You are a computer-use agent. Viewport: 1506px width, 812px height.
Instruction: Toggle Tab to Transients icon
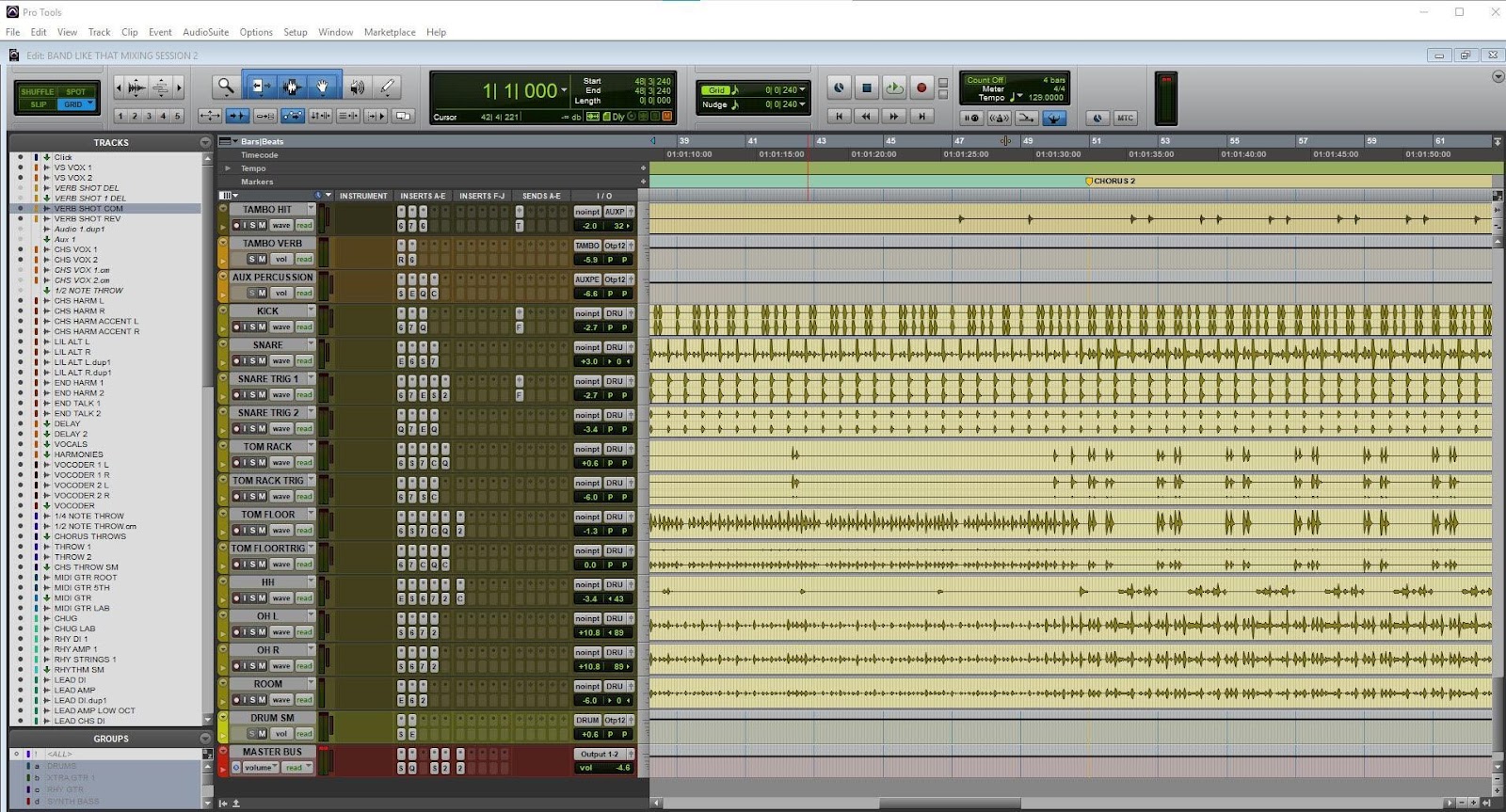point(237,116)
